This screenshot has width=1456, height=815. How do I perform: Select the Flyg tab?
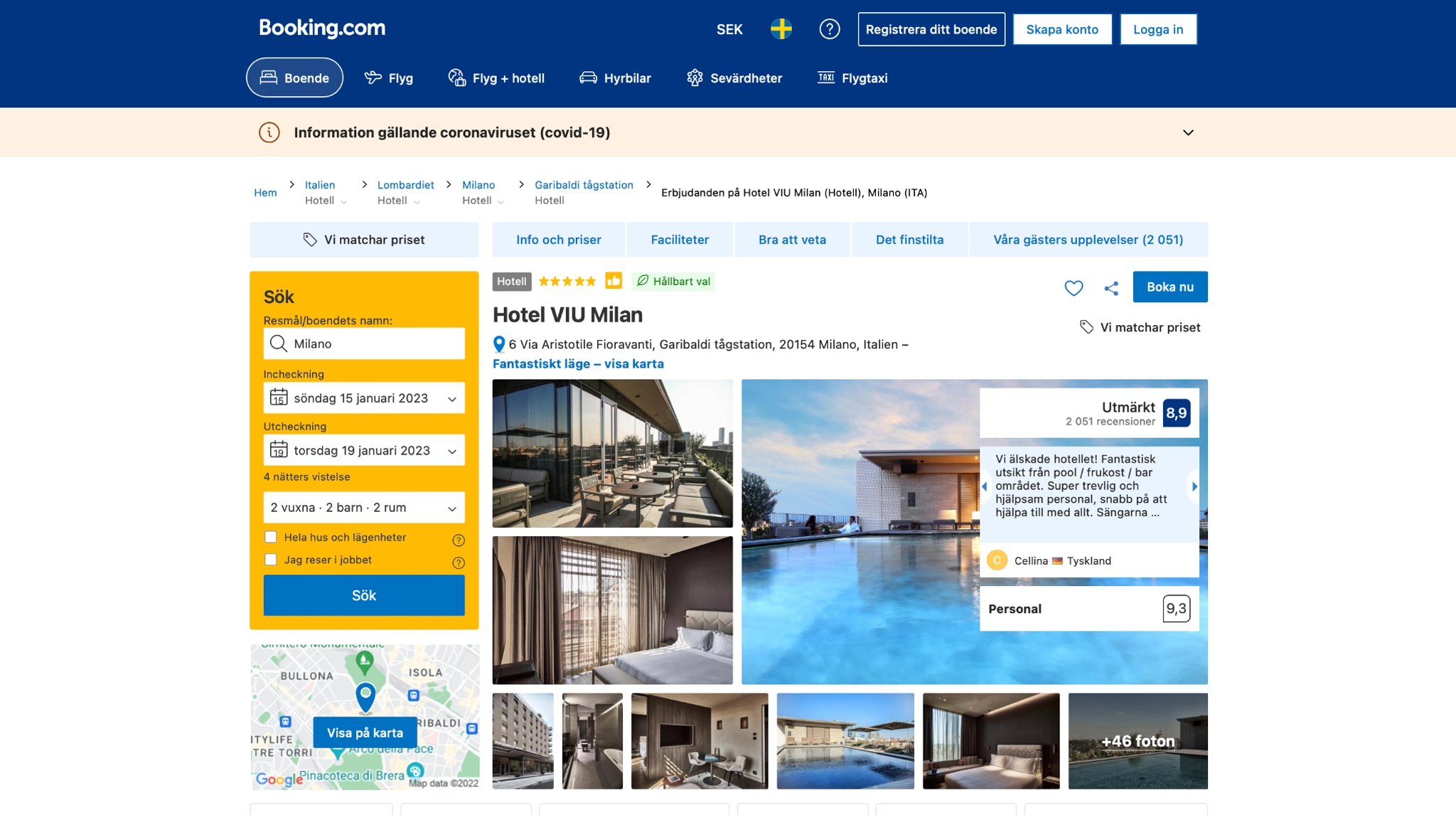coord(389,78)
